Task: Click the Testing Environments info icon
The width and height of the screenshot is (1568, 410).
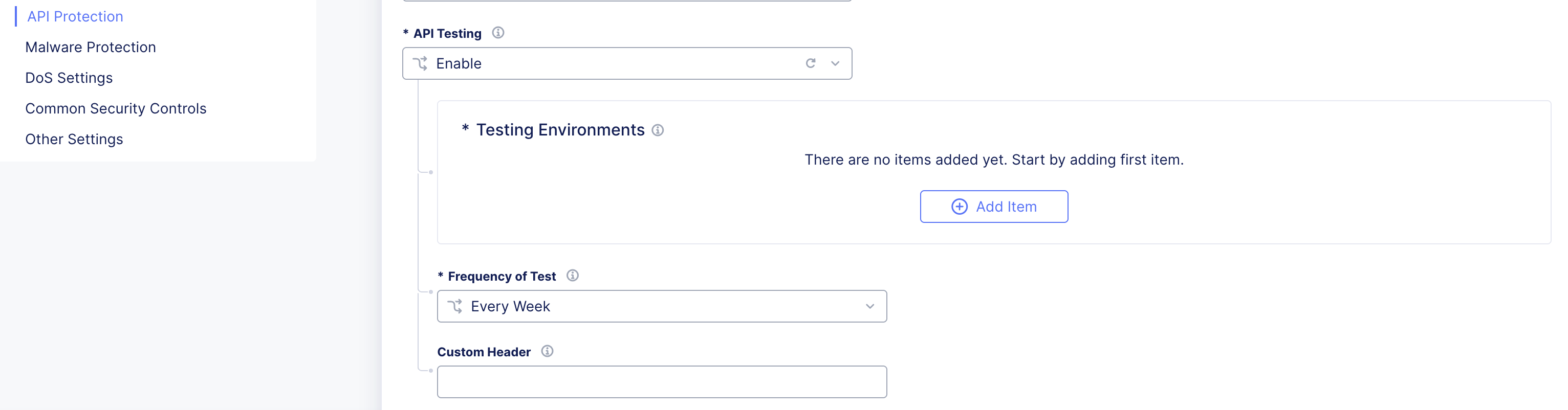Action: click(x=658, y=130)
